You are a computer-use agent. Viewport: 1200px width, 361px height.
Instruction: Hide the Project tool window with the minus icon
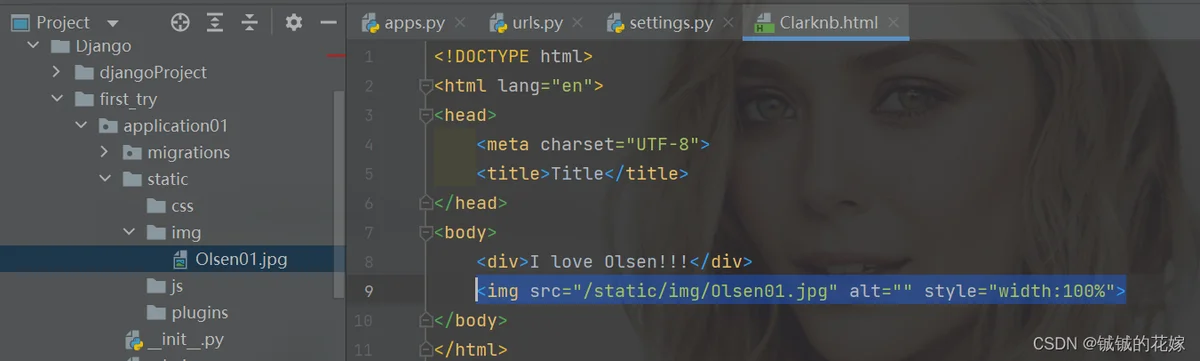[328, 22]
